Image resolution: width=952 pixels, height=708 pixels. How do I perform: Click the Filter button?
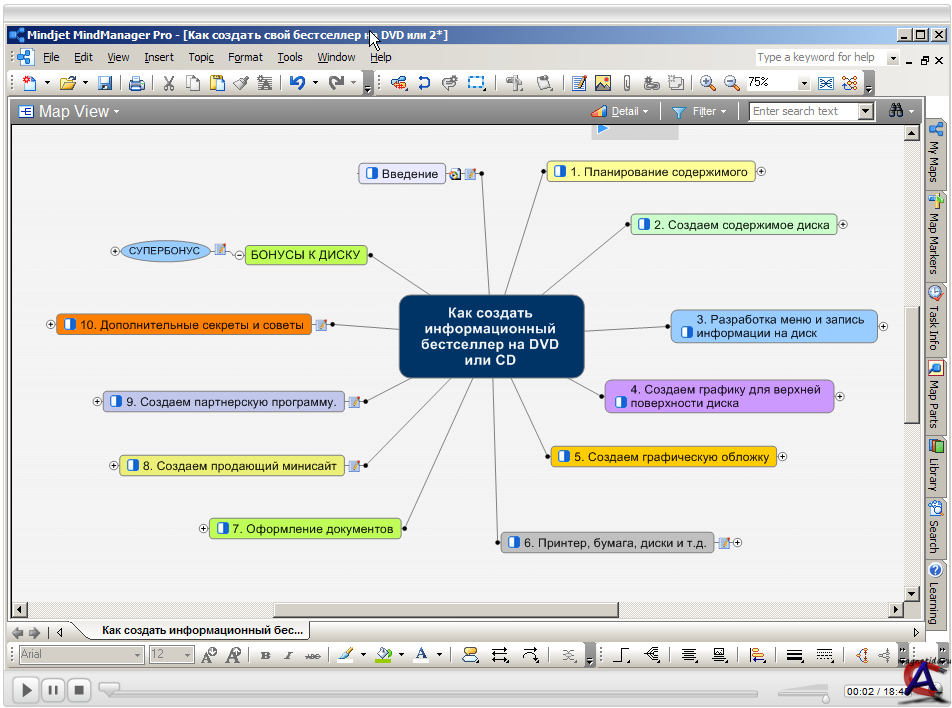click(699, 112)
